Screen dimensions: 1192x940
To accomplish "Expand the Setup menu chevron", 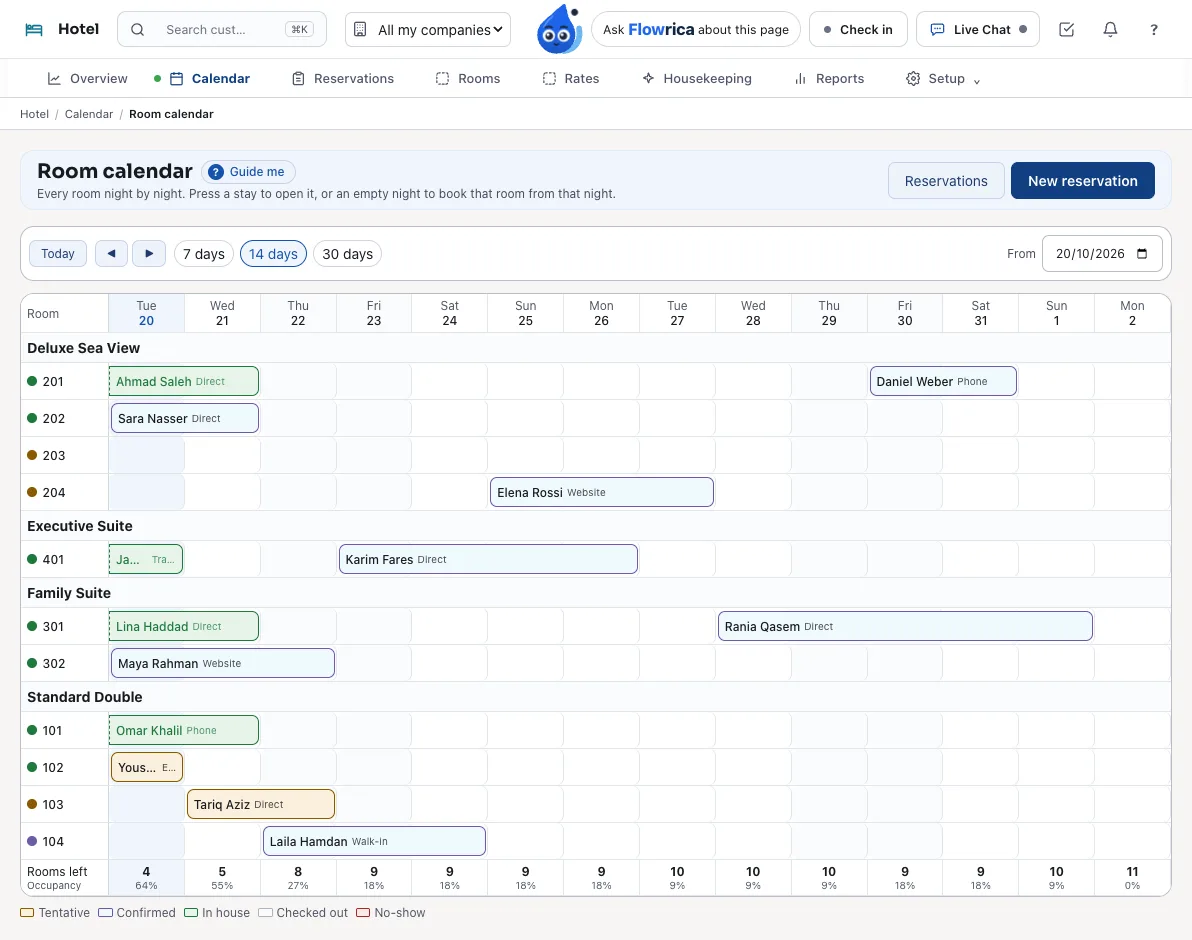I will click(977, 81).
